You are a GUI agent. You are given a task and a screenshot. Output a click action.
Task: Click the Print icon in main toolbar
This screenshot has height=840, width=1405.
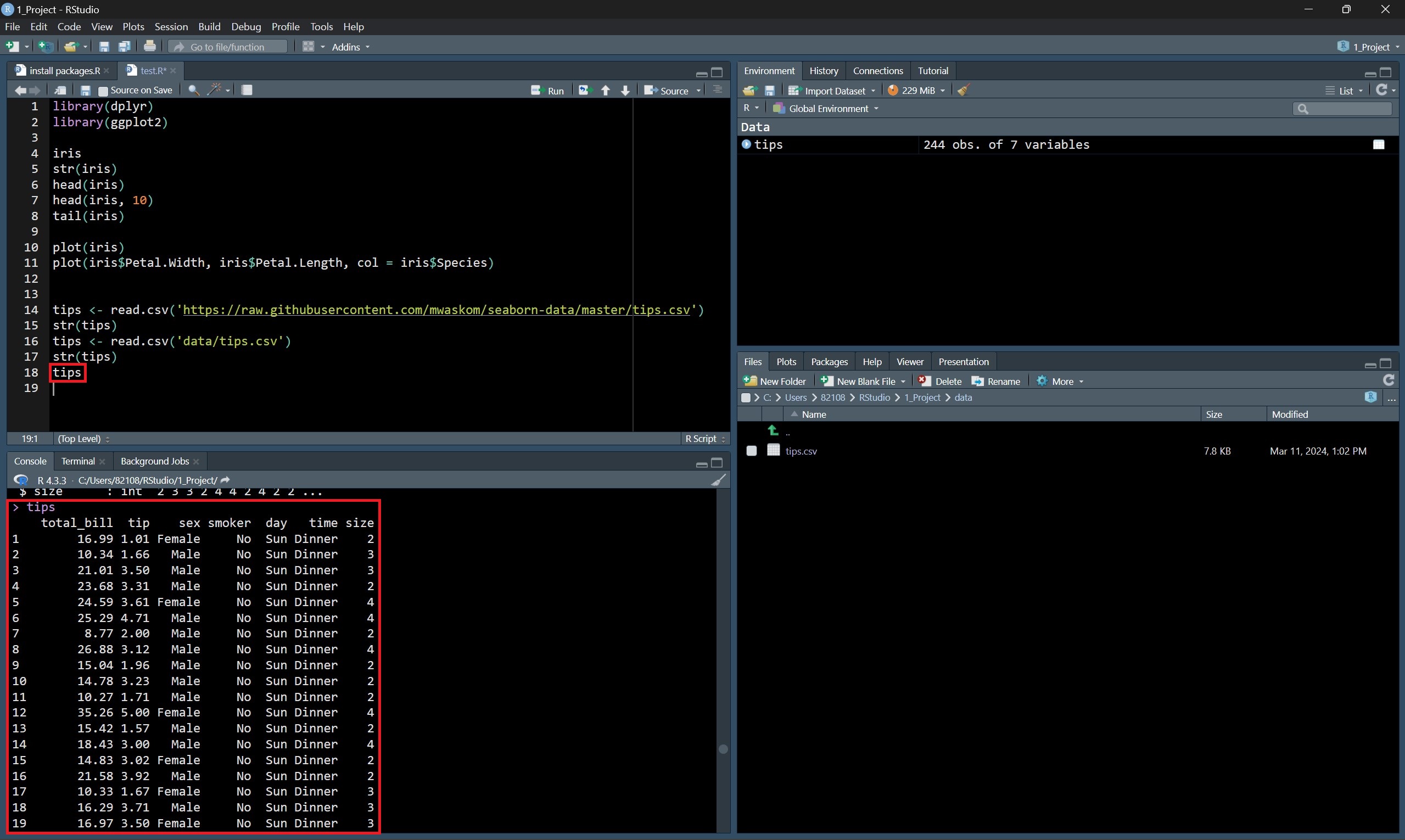point(149,47)
